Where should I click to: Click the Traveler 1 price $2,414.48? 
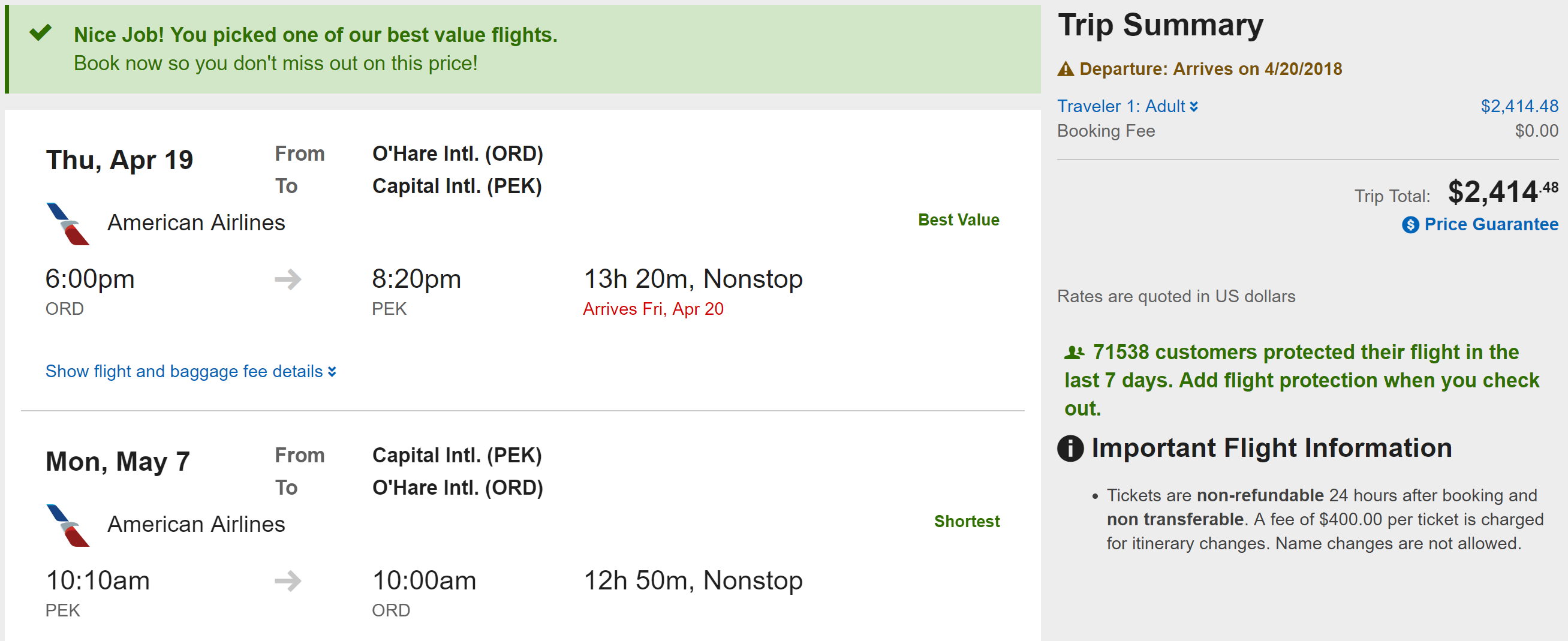tap(1519, 107)
